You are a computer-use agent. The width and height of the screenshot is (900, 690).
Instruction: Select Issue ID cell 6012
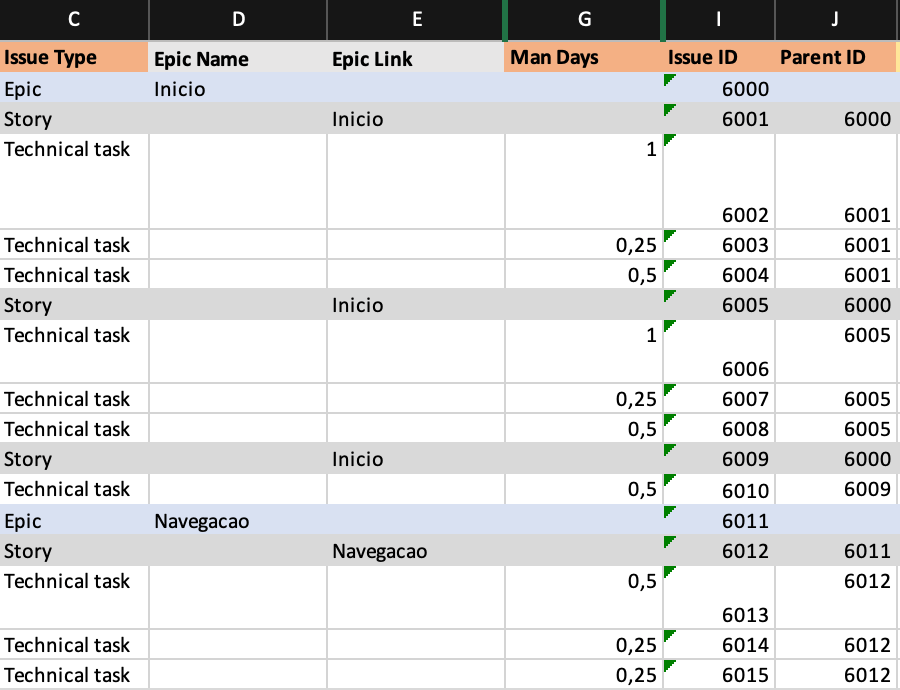(x=719, y=551)
